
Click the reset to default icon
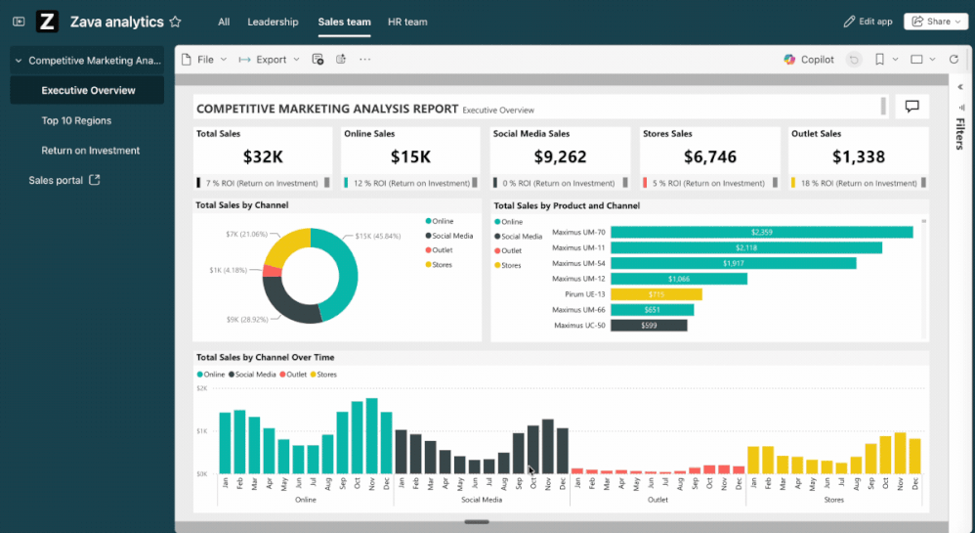click(854, 60)
